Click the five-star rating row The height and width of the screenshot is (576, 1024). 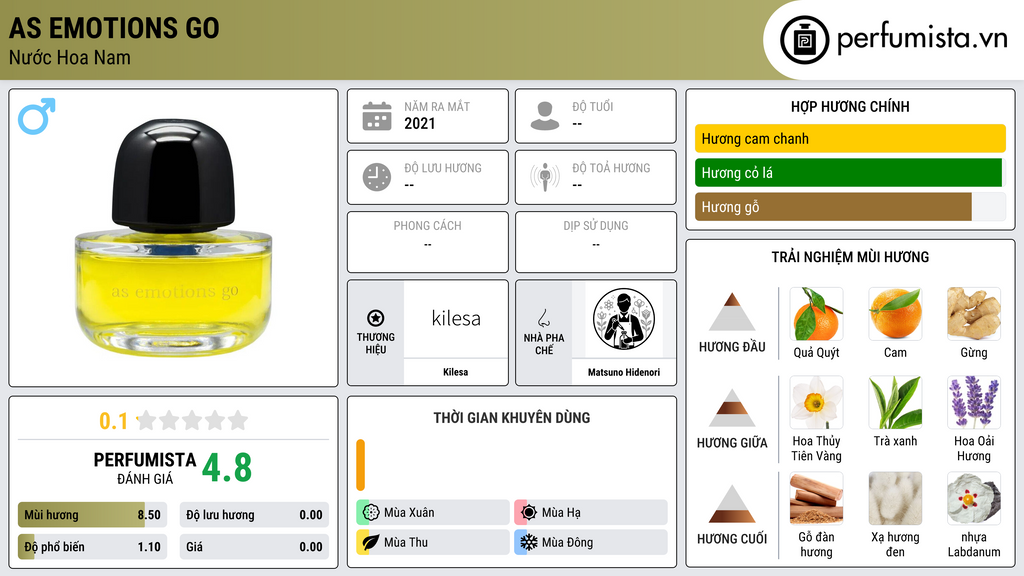[x=192, y=421]
